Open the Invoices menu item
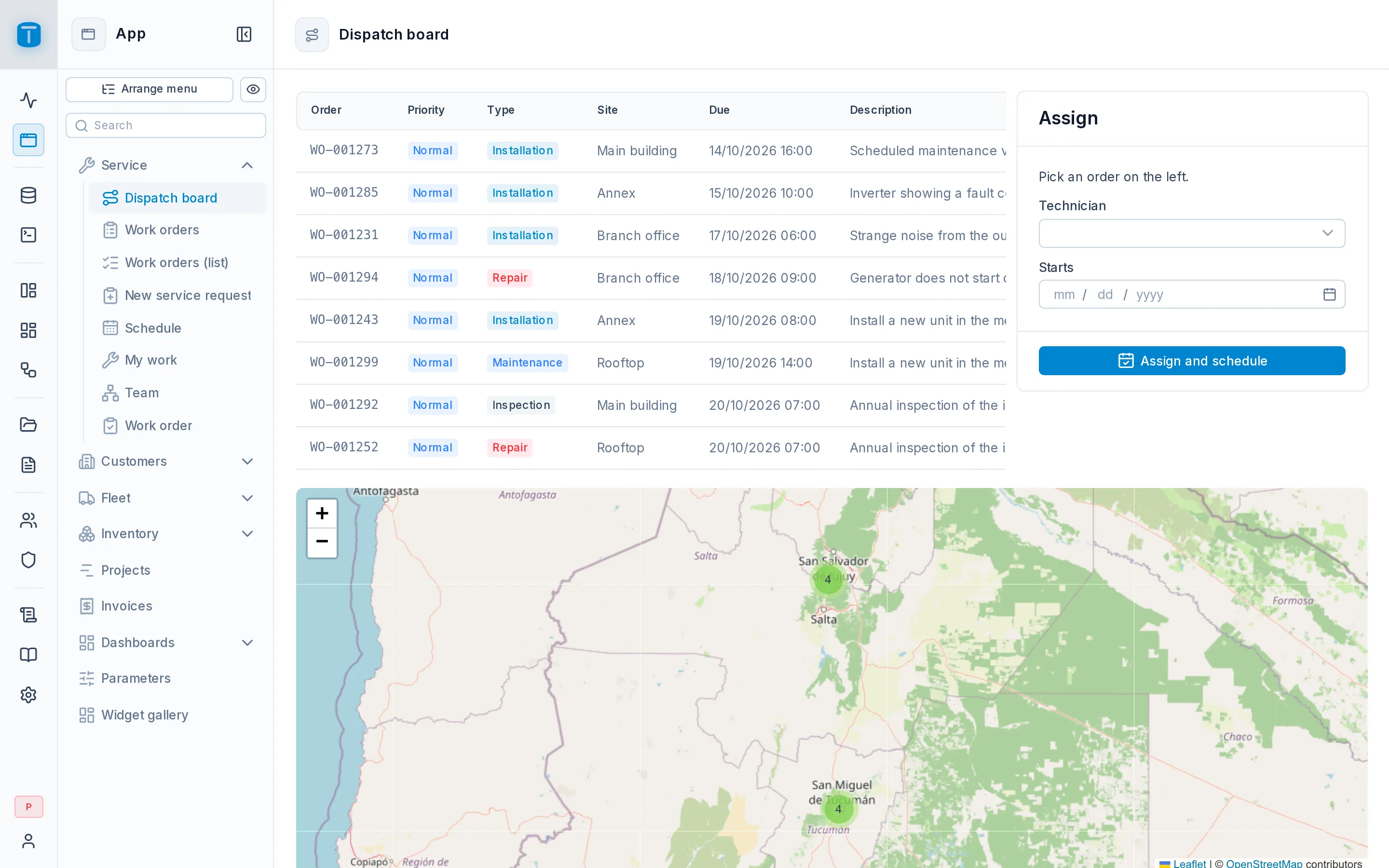The height and width of the screenshot is (868, 1389). [166, 606]
